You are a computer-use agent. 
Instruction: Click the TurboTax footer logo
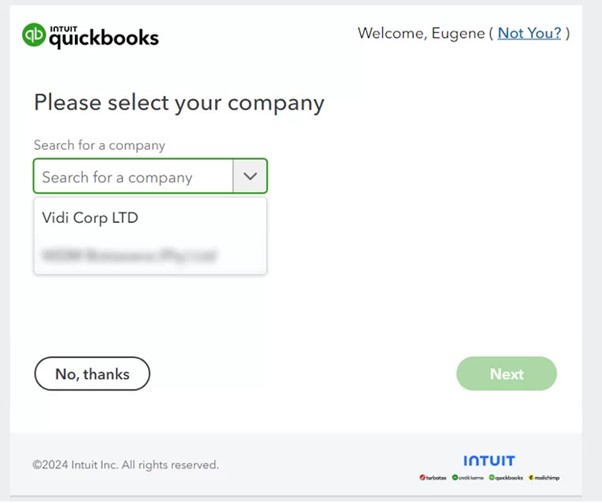pyautogui.click(x=434, y=478)
